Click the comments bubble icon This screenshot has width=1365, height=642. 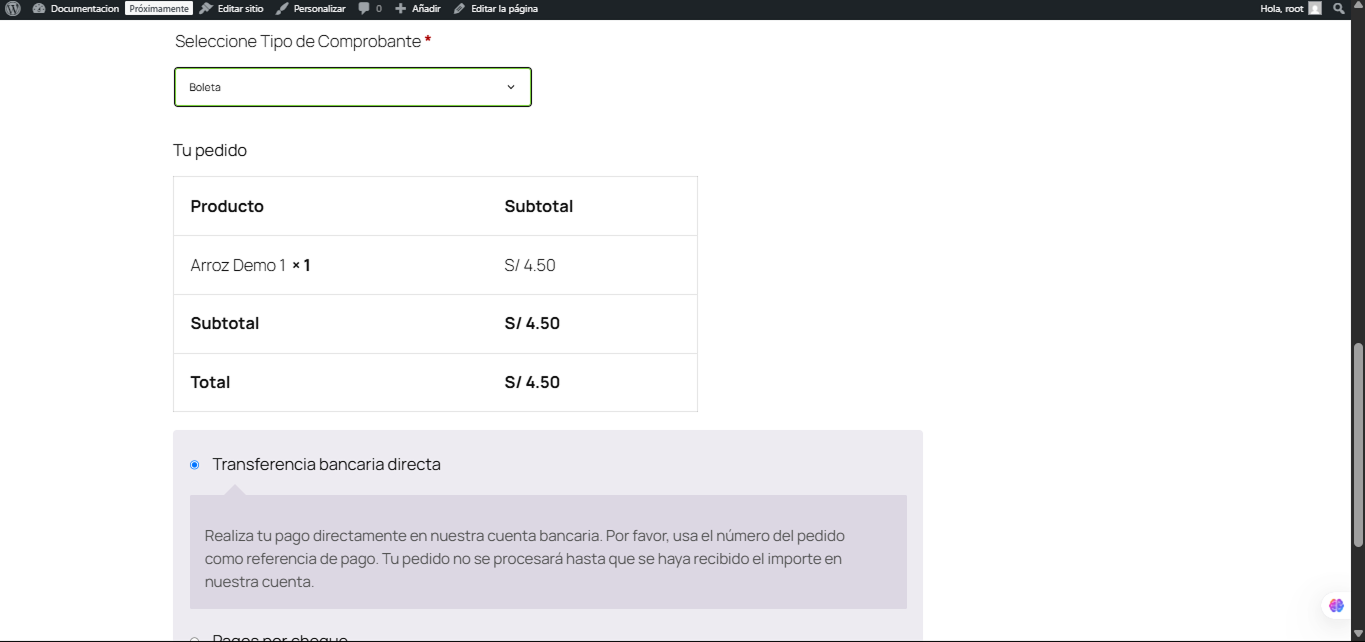tap(364, 8)
